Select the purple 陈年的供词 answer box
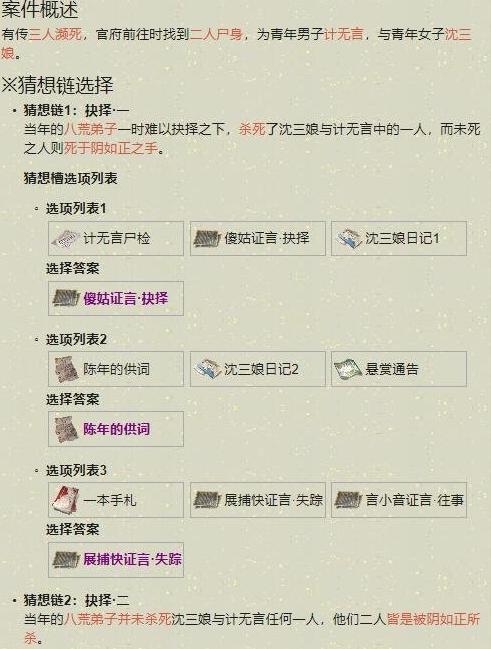491x649 pixels. tap(116, 429)
